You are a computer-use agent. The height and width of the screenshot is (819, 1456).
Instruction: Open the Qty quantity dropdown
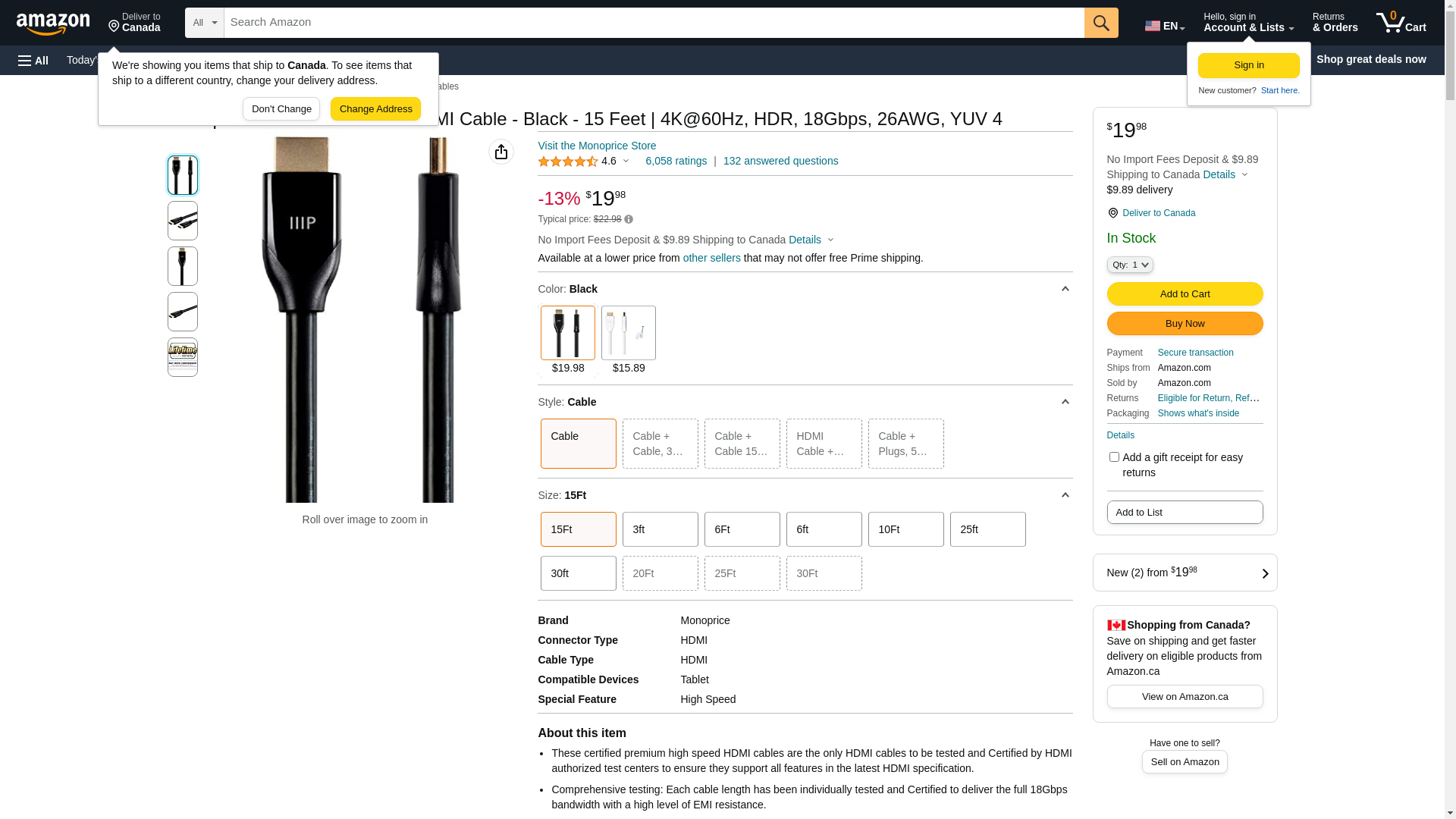tap(1130, 265)
